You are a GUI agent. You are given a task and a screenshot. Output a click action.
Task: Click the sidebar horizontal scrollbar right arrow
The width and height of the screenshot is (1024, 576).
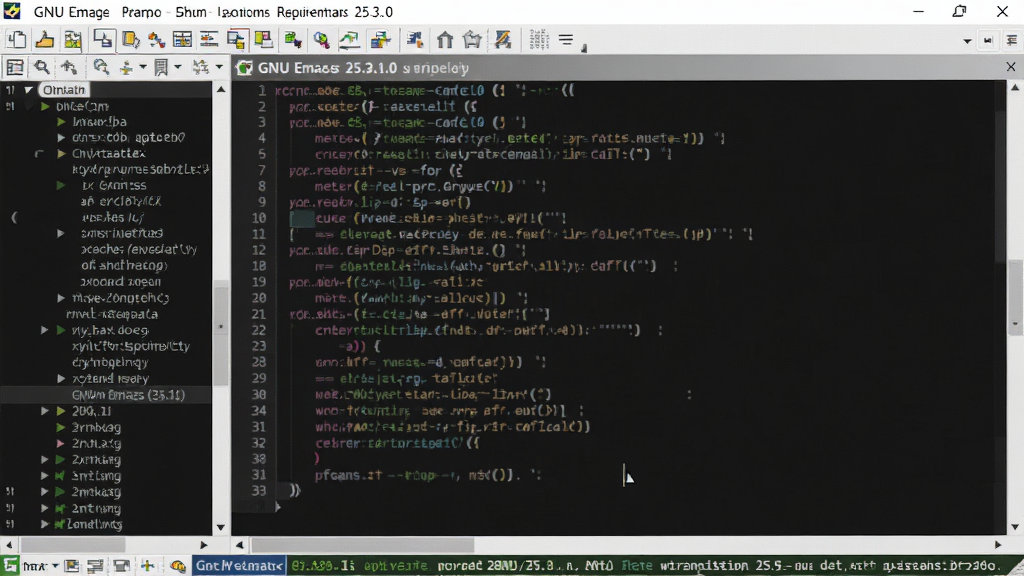204,545
